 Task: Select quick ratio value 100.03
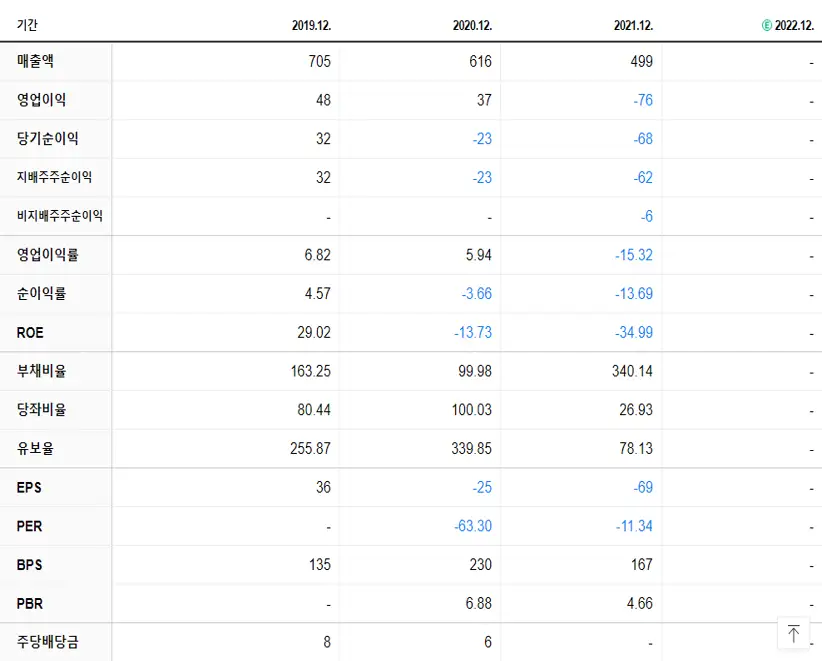coord(472,410)
